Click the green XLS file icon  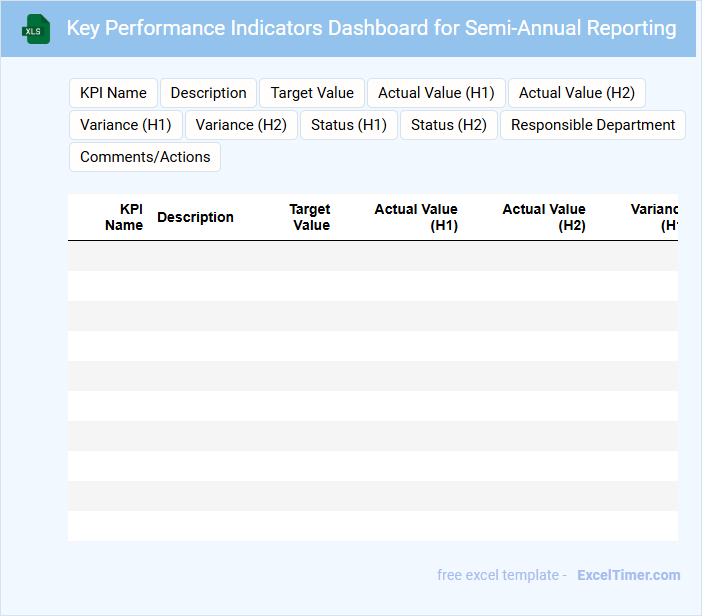click(x=35, y=30)
